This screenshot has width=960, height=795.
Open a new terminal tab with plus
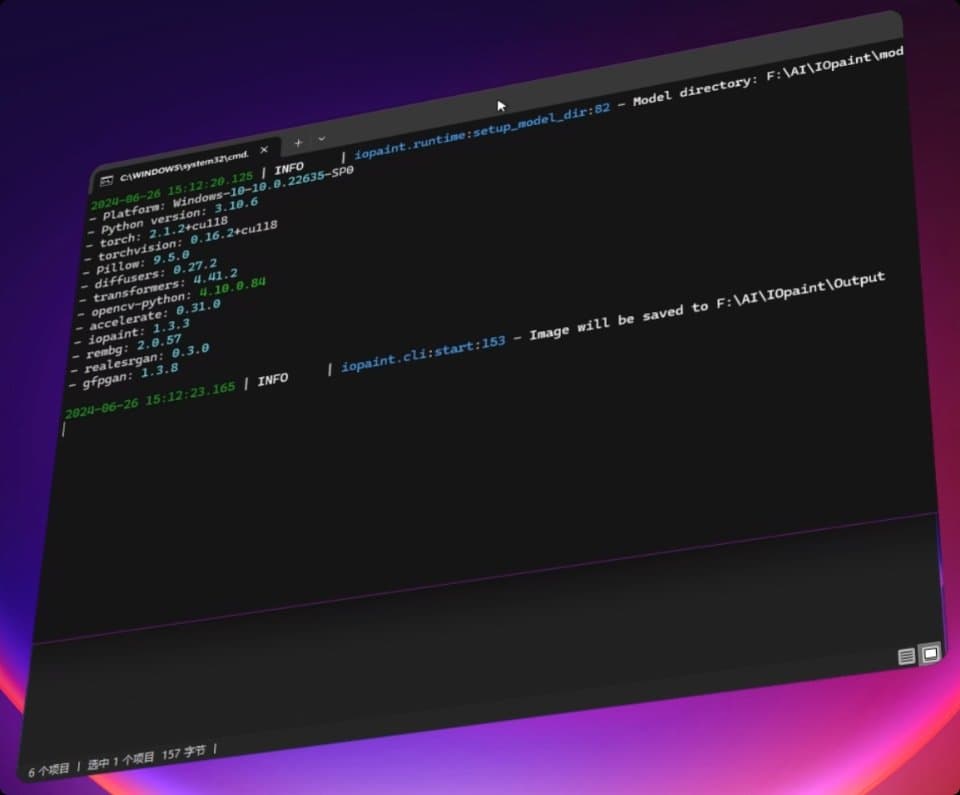[298, 143]
